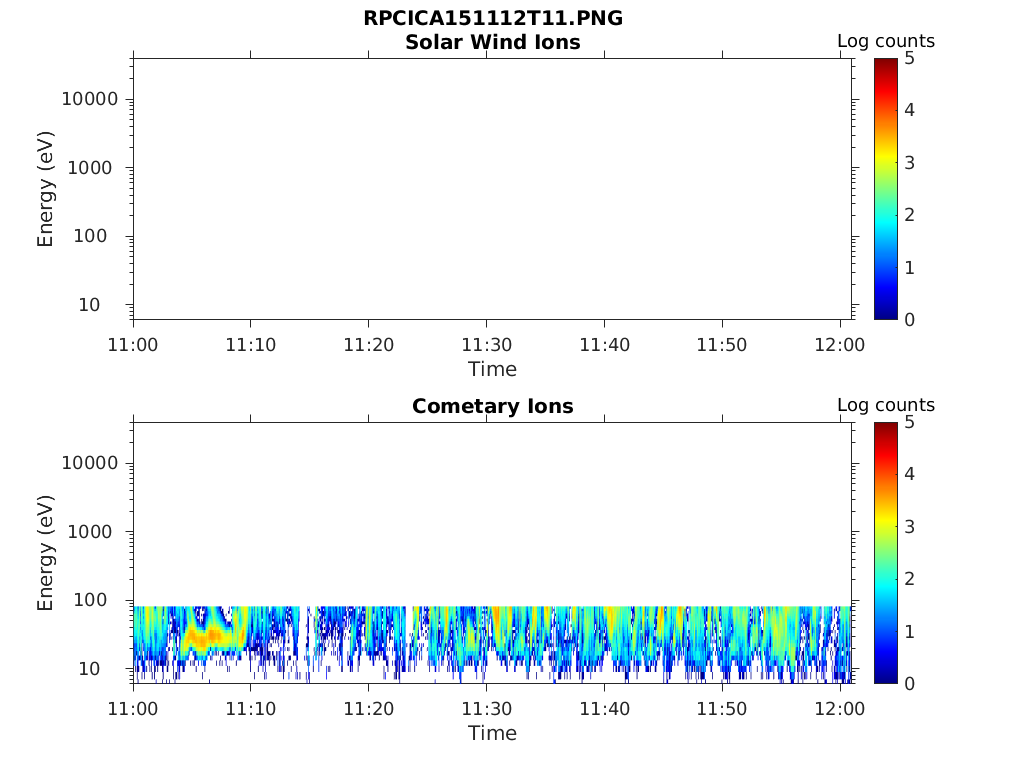Click the 10000 energy label in the bottom panel
The width and height of the screenshot is (1024, 768).
90,463
